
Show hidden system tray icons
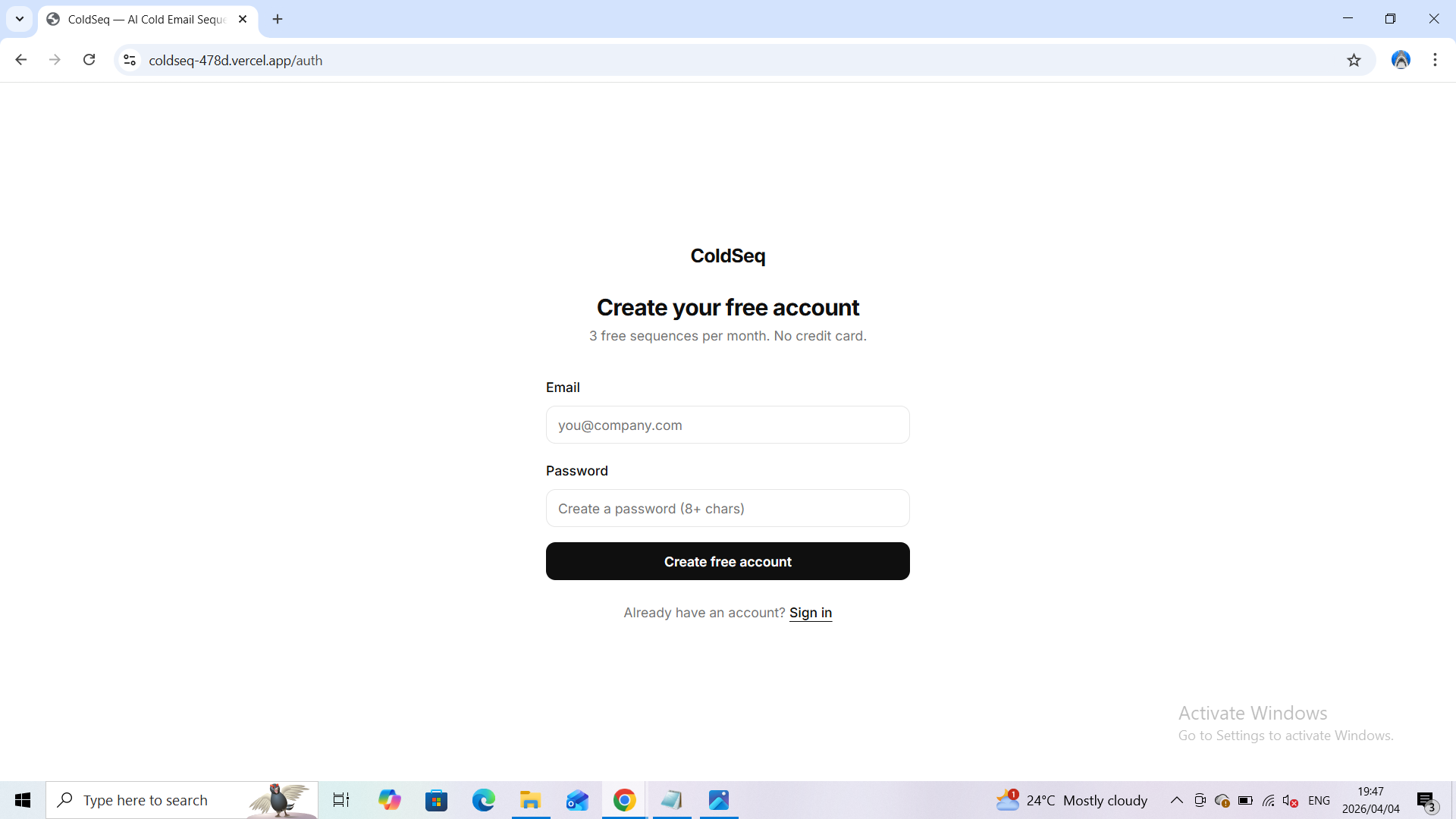pos(1176,800)
